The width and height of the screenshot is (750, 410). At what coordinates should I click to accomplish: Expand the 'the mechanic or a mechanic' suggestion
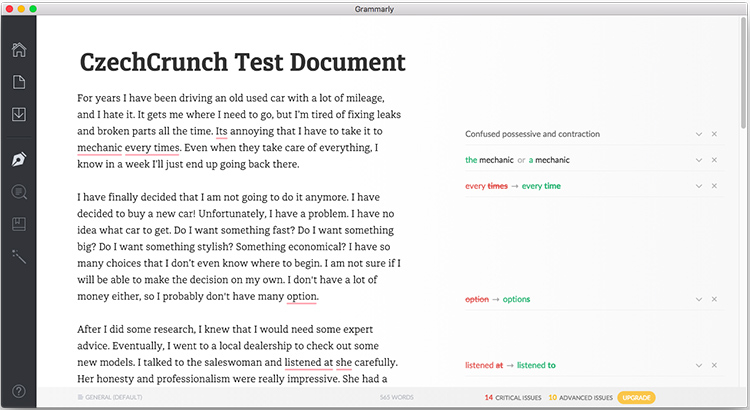[699, 160]
